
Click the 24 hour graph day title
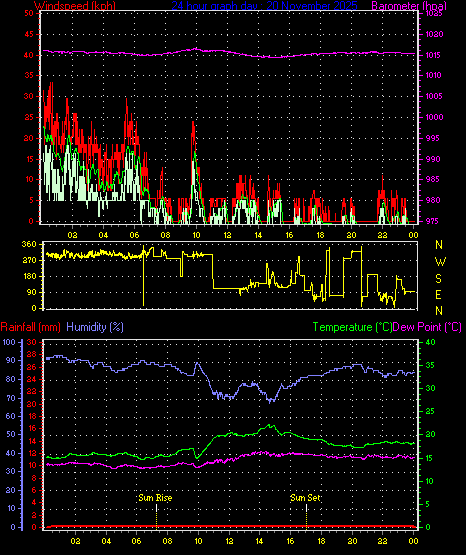pyautogui.click(x=264, y=6)
